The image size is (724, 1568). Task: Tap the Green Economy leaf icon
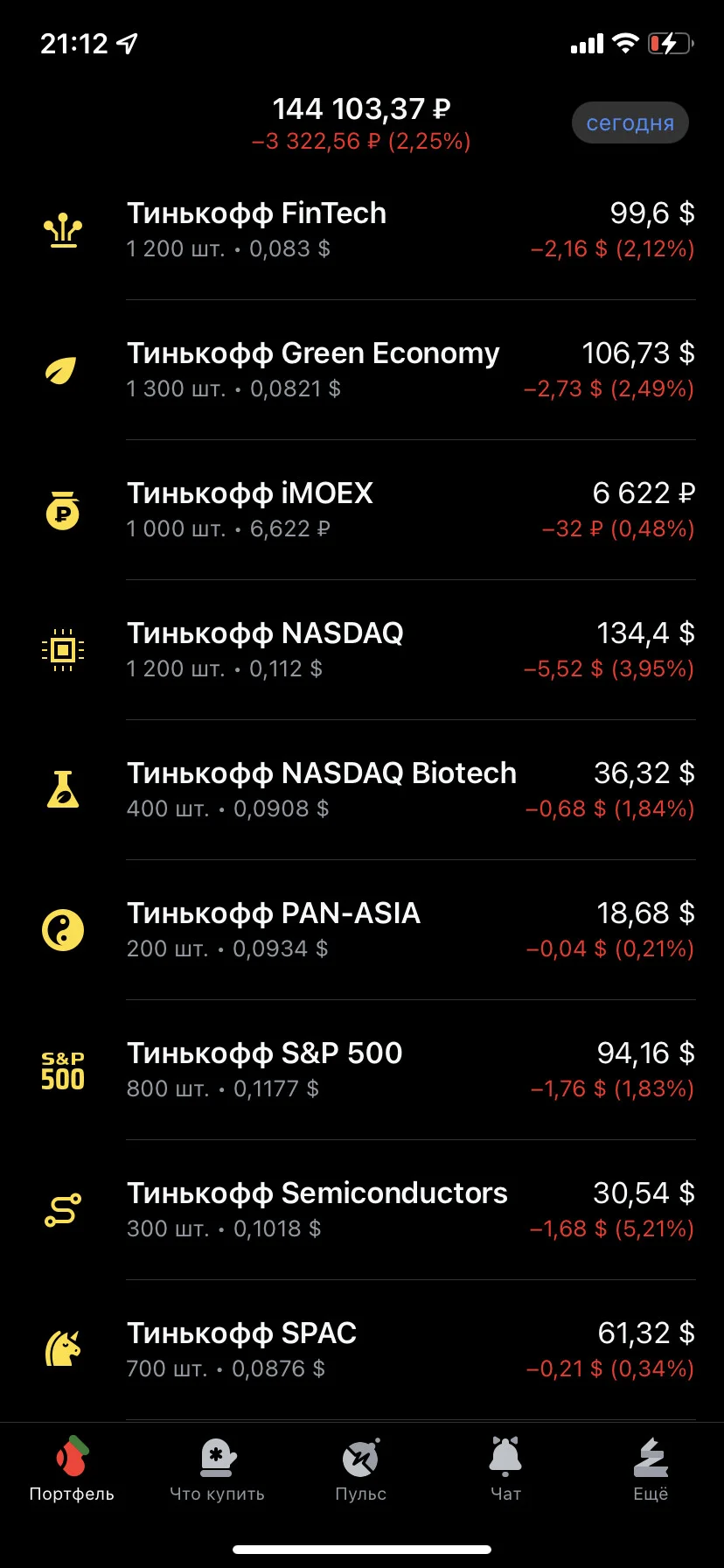61,371
